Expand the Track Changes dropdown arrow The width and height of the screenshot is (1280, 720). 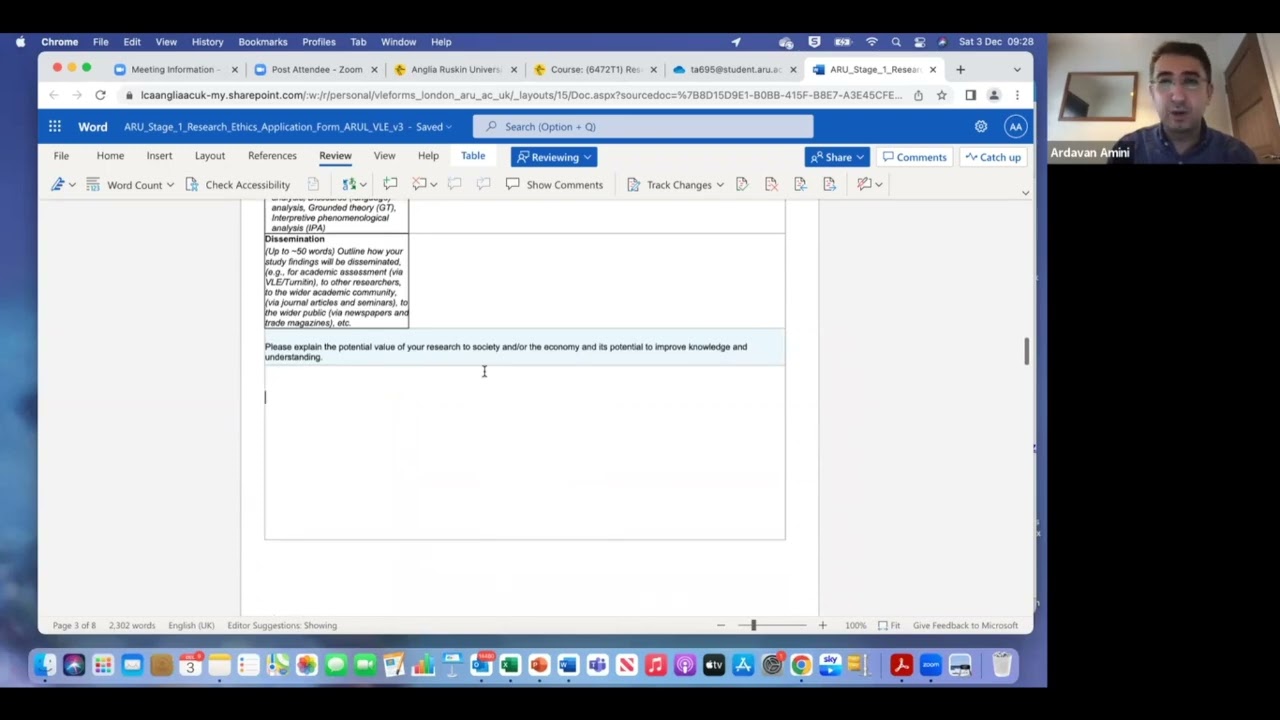(x=720, y=185)
